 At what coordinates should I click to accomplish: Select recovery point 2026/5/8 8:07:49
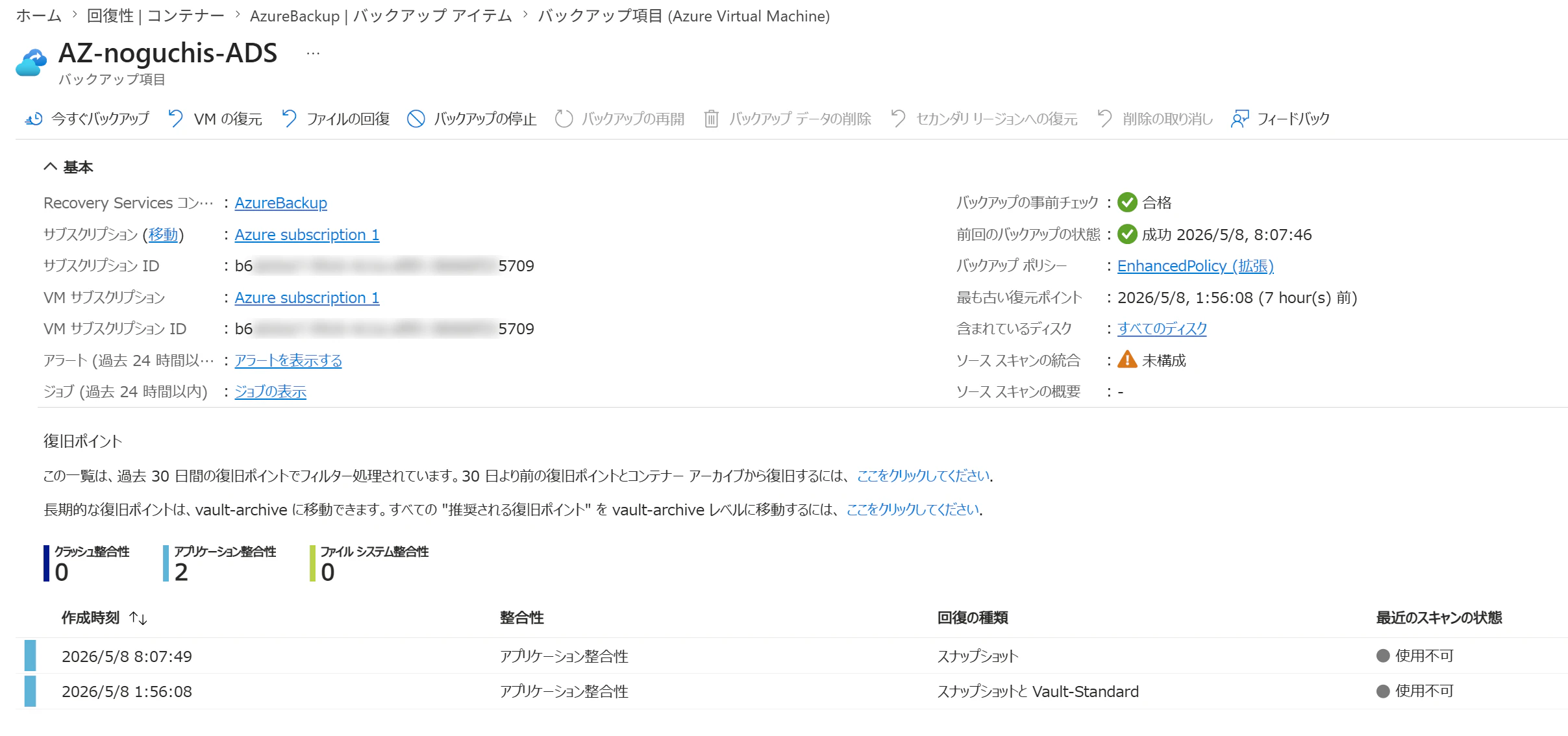[x=127, y=656]
